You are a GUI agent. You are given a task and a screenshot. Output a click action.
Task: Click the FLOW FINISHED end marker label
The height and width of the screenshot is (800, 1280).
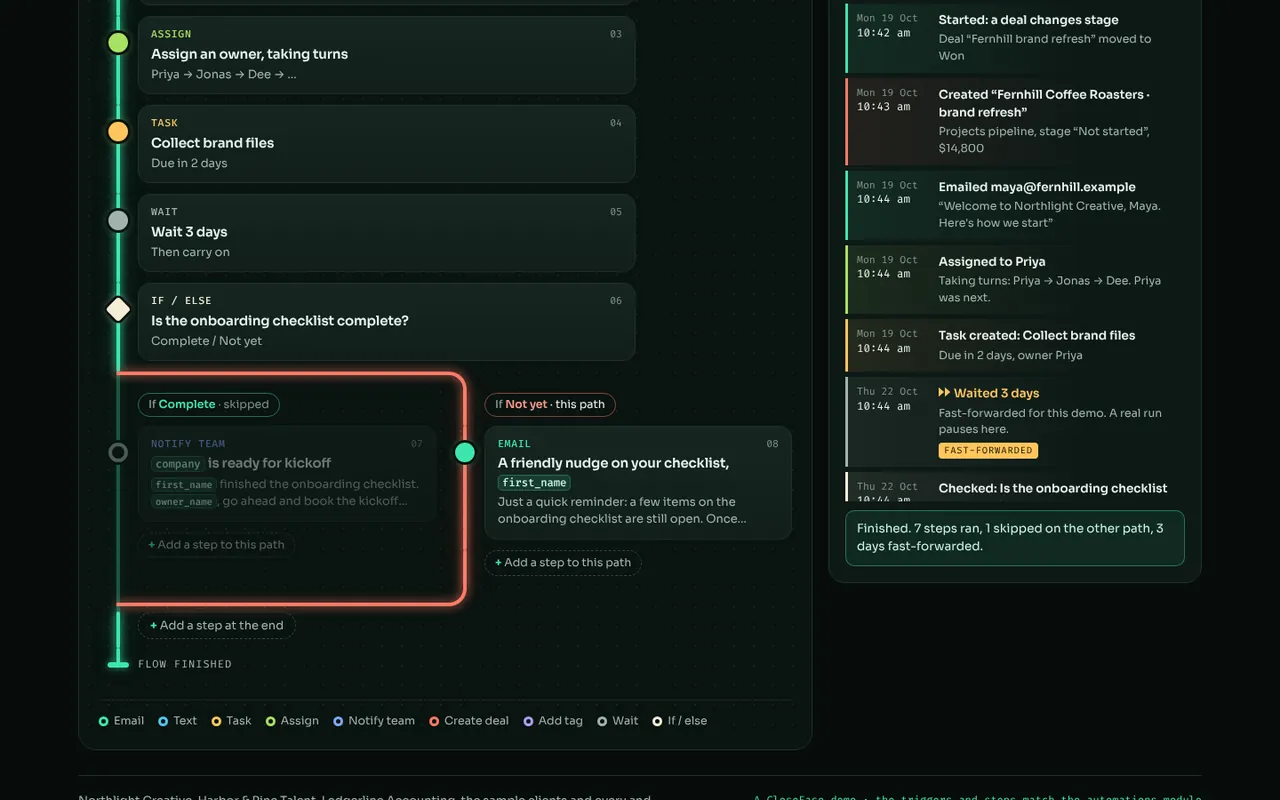coord(185,664)
